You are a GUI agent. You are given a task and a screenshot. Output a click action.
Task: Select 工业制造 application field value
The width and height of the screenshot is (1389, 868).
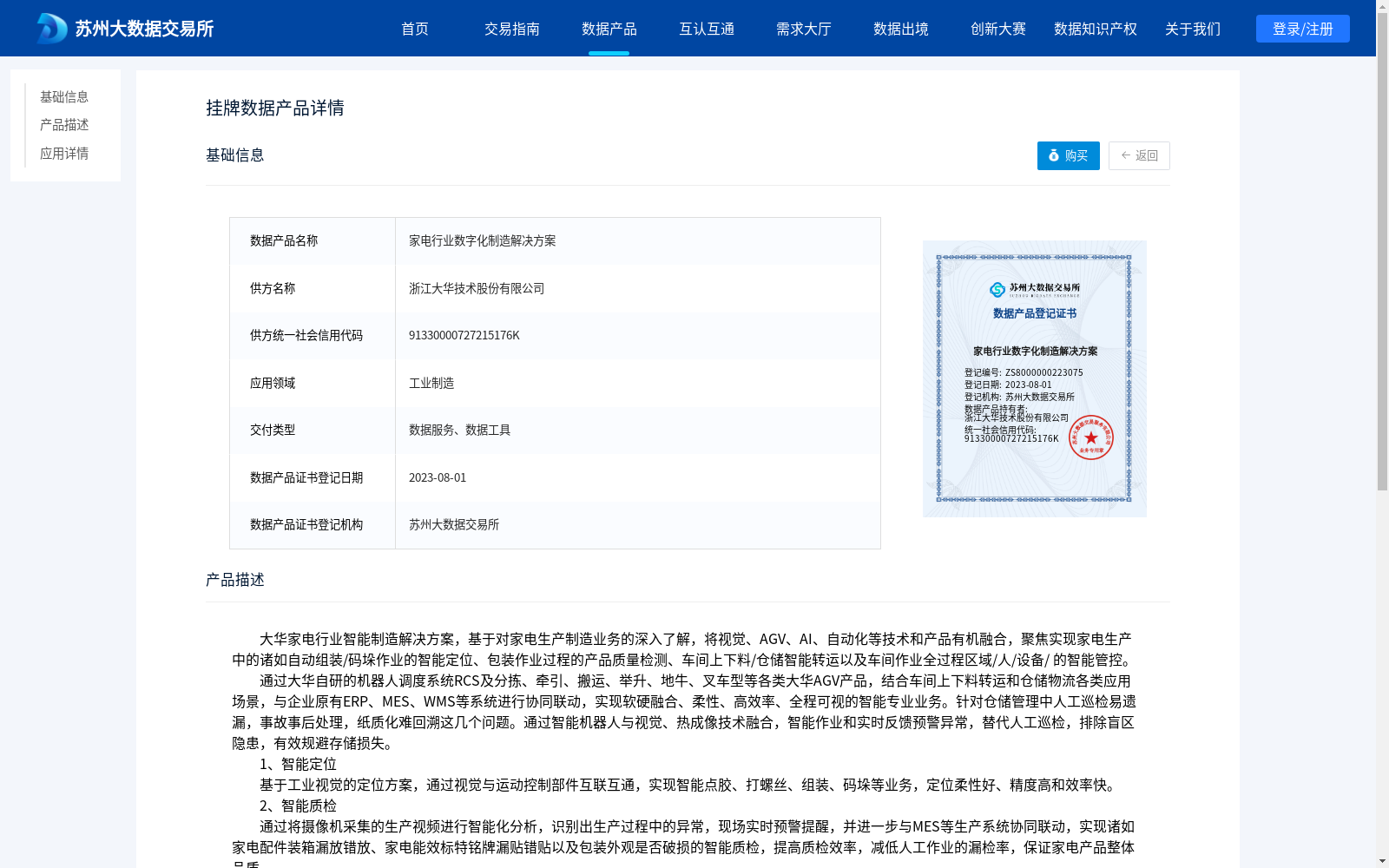click(x=637, y=383)
